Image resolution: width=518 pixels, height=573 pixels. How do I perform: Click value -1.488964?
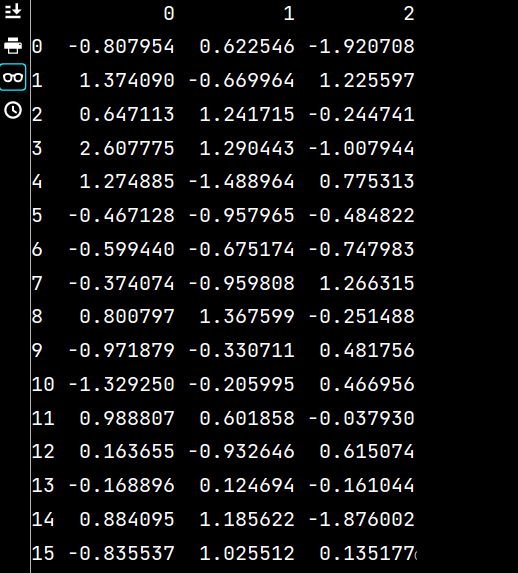[241, 182]
